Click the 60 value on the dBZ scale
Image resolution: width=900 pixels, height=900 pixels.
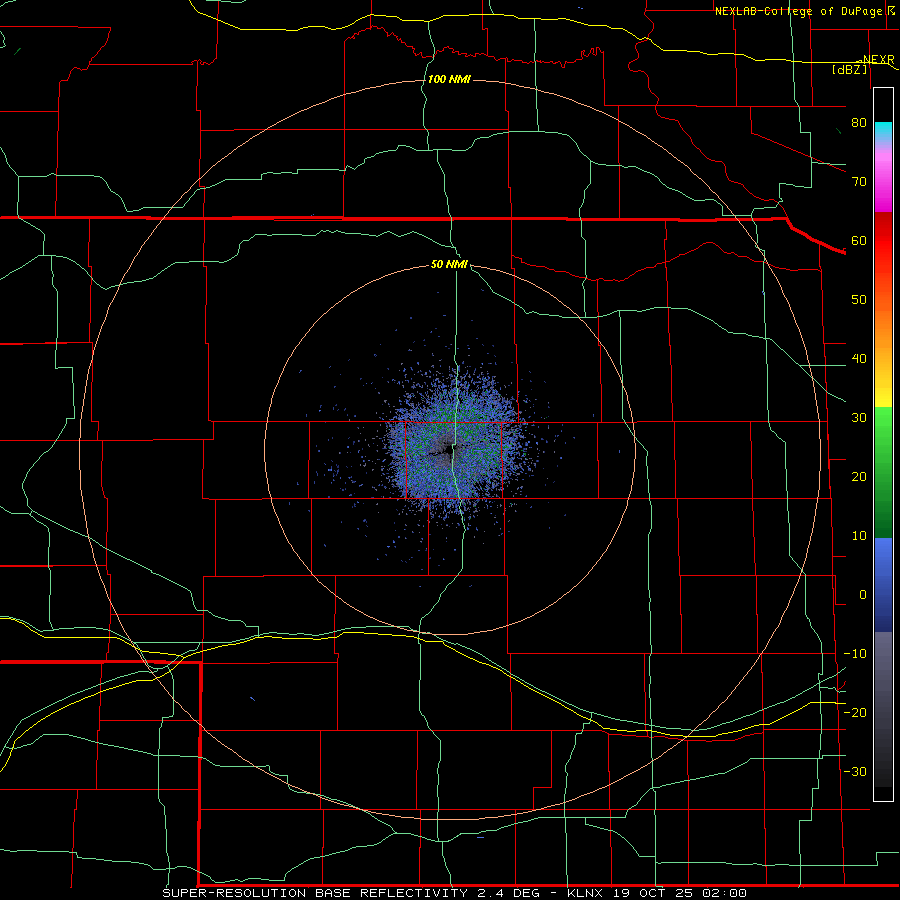click(x=859, y=241)
